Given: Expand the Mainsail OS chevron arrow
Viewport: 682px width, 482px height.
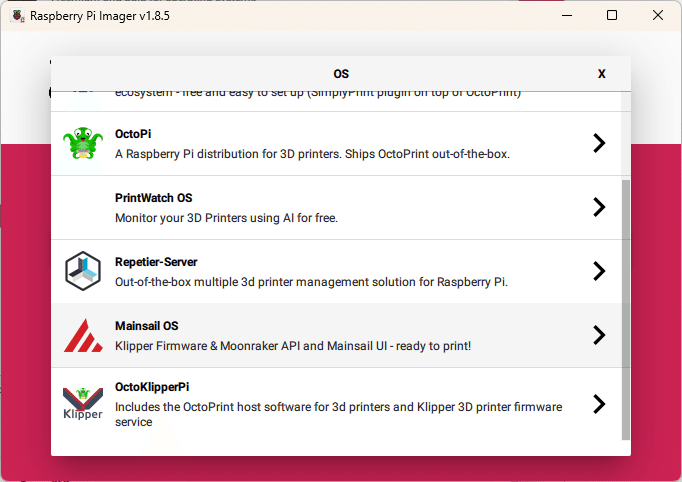Looking at the screenshot, I should 599,335.
